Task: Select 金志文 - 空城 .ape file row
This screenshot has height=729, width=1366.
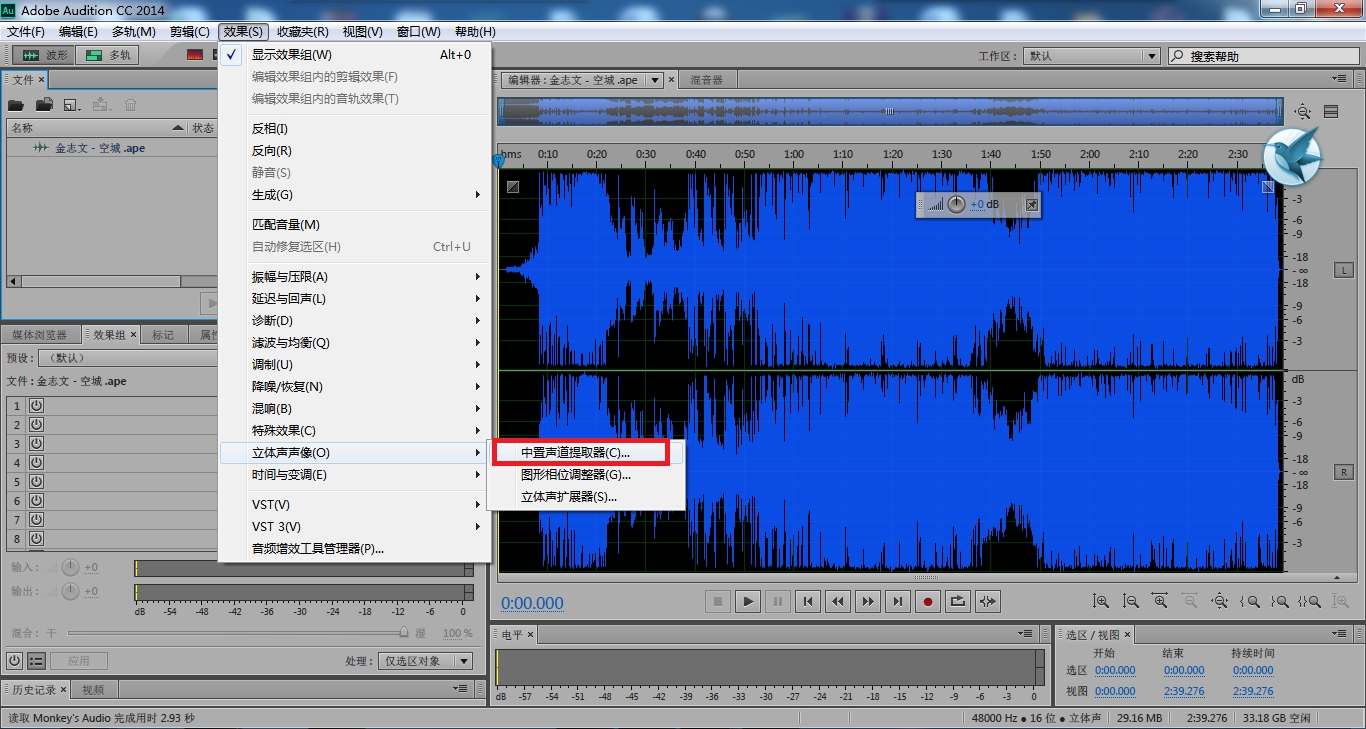Action: (x=110, y=148)
